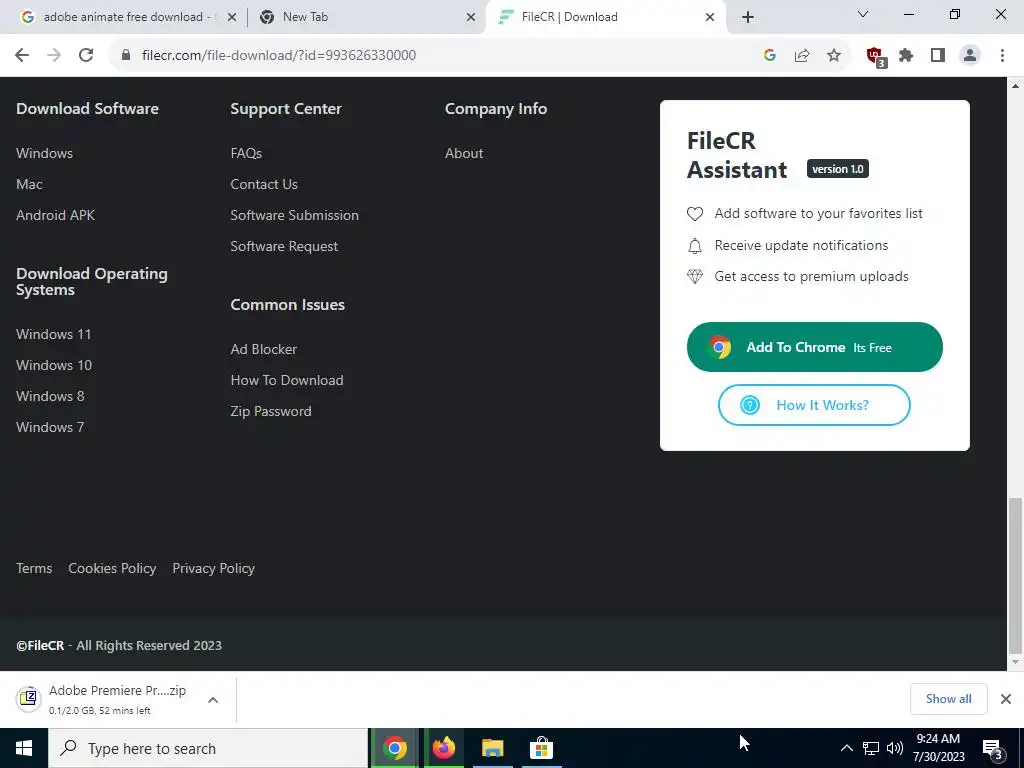Screen dimensions: 1024x768
Task: Show hidden system tray icons
Action: (846, 748)
